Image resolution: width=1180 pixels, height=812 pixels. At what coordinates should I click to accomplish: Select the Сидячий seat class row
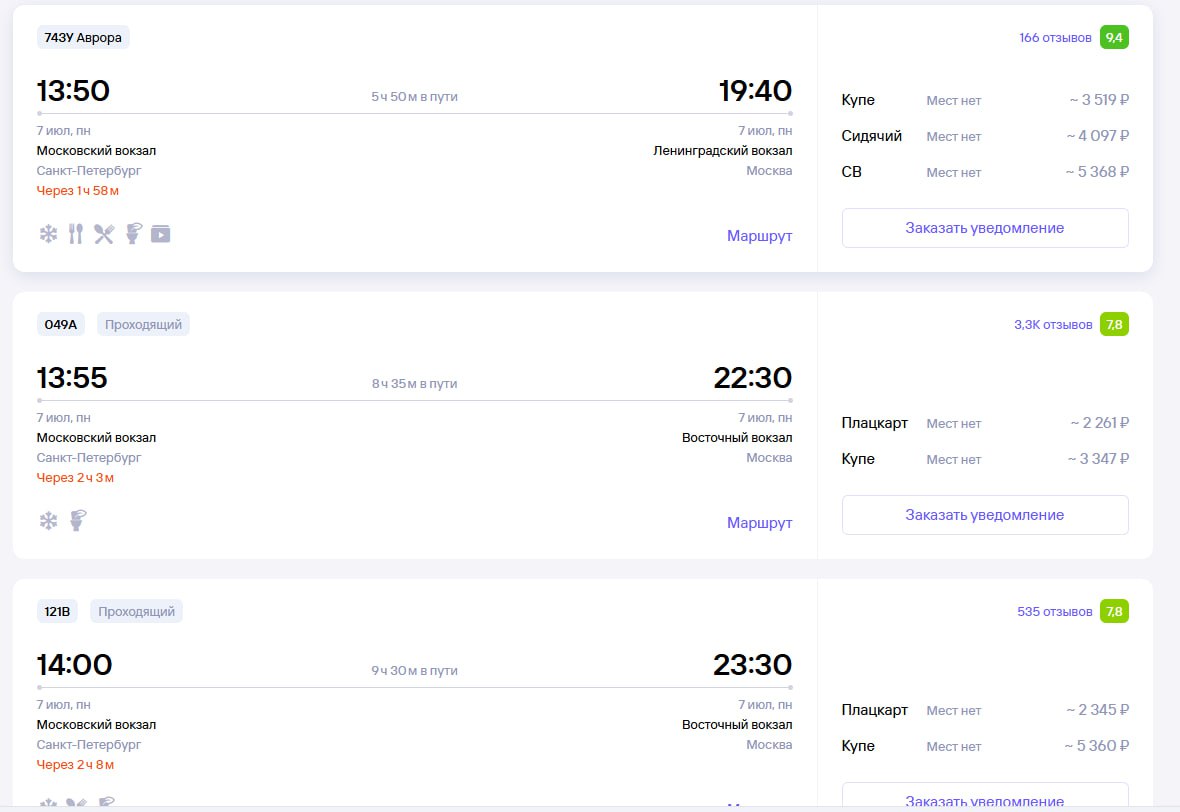984,136
